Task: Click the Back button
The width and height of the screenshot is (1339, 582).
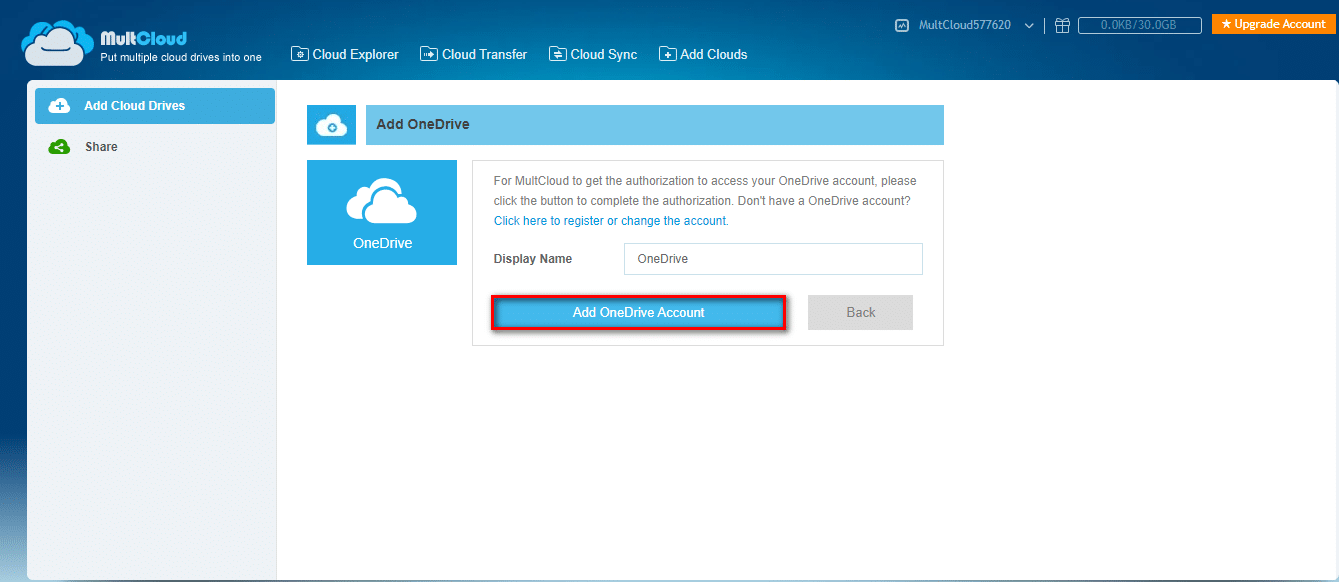Action: 859,312
